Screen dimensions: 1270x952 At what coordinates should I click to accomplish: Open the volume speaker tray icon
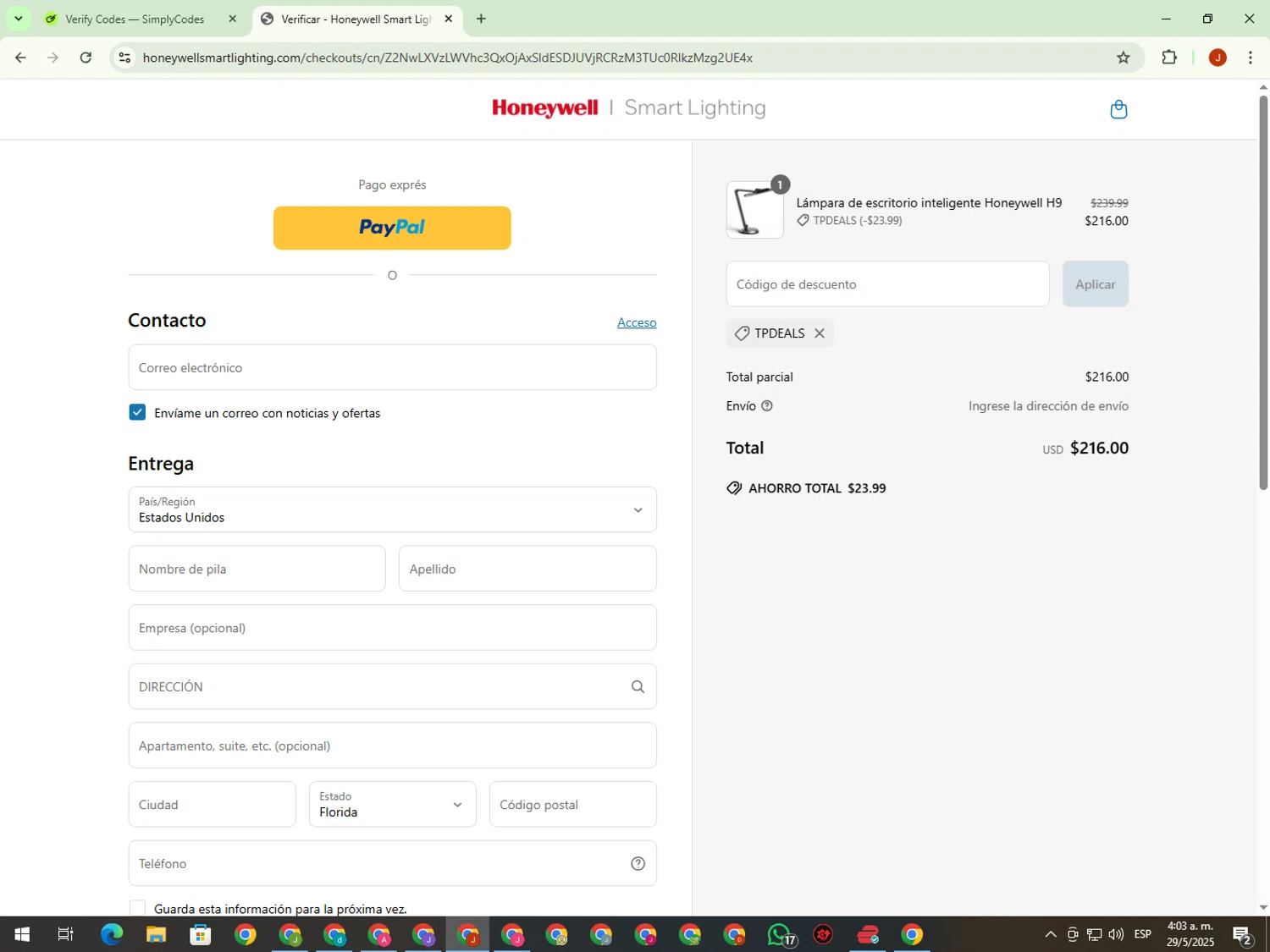coord(1116,934)
